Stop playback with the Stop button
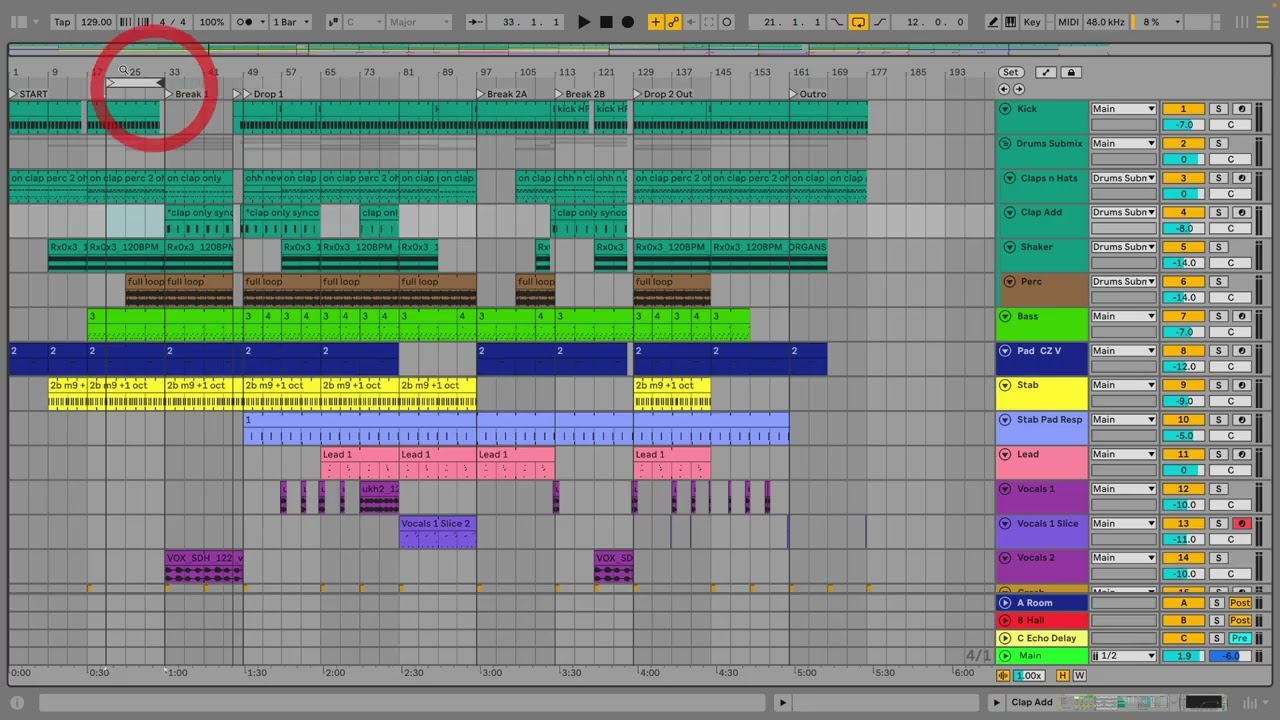The image size is (1280, 720). point(606,22)
